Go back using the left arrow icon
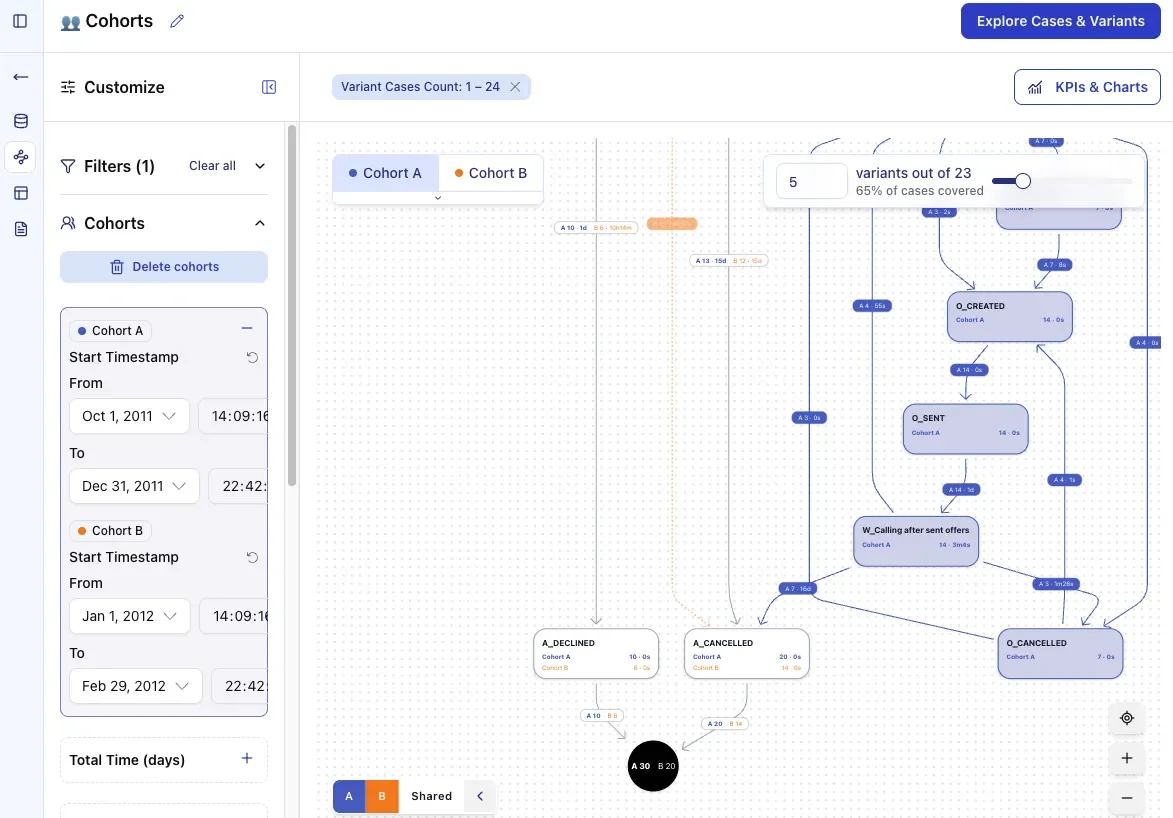The image size is (1173, 818). pyautogui.click(x=21, y=77)
